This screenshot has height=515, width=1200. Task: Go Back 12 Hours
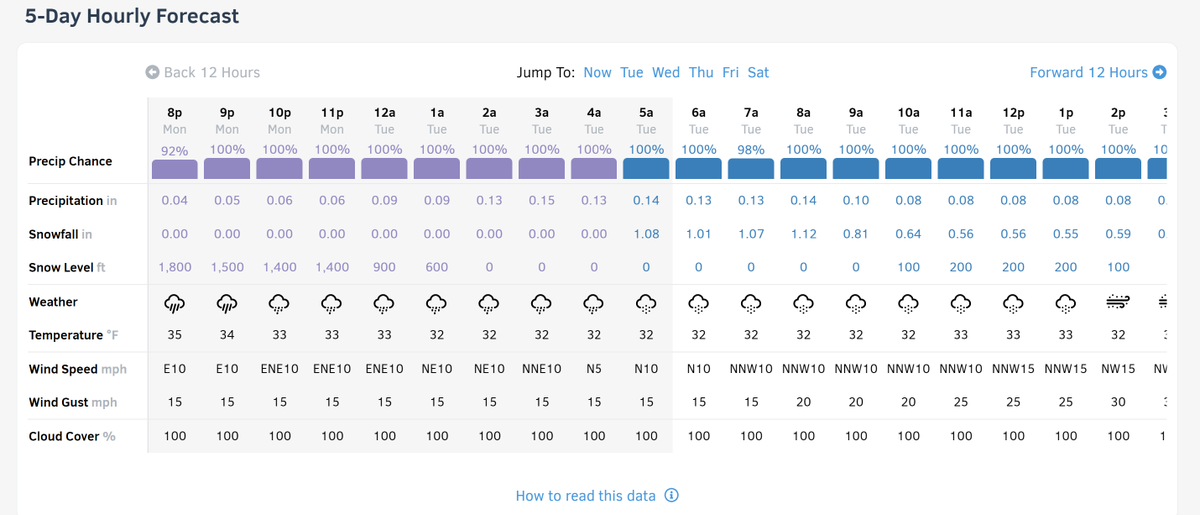pyautogui.click(x=203, y=72)
